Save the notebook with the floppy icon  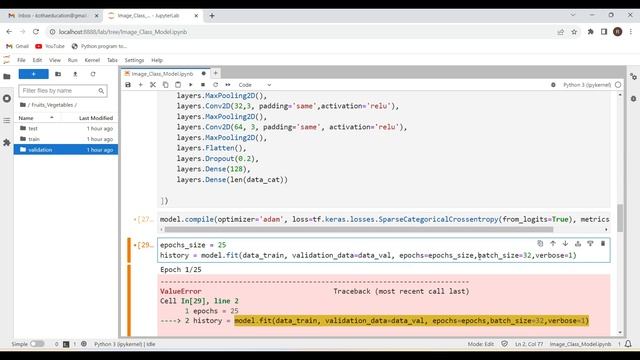point(128,85)
